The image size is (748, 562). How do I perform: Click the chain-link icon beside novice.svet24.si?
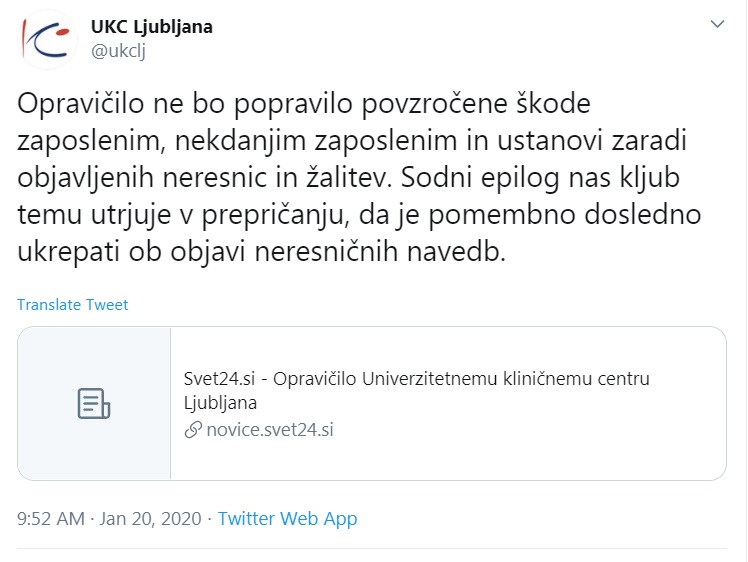193,430
